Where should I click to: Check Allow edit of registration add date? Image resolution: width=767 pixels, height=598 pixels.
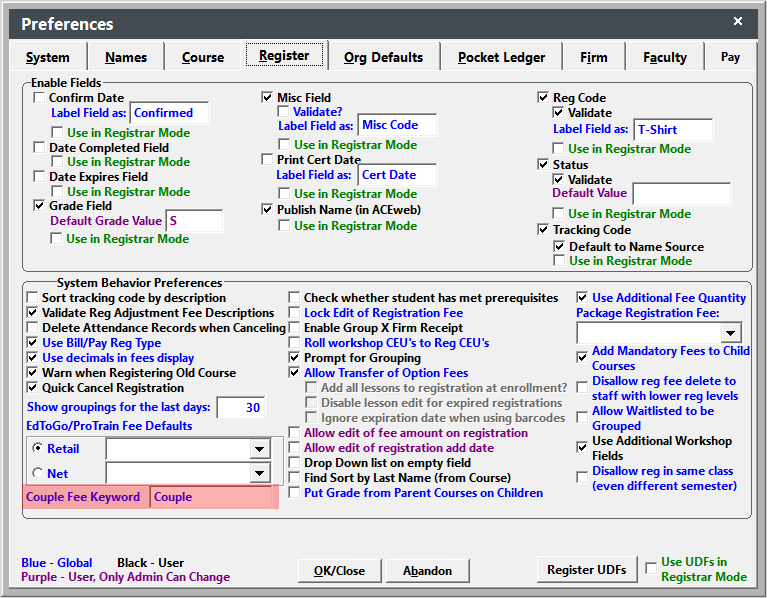click(294, 447)
